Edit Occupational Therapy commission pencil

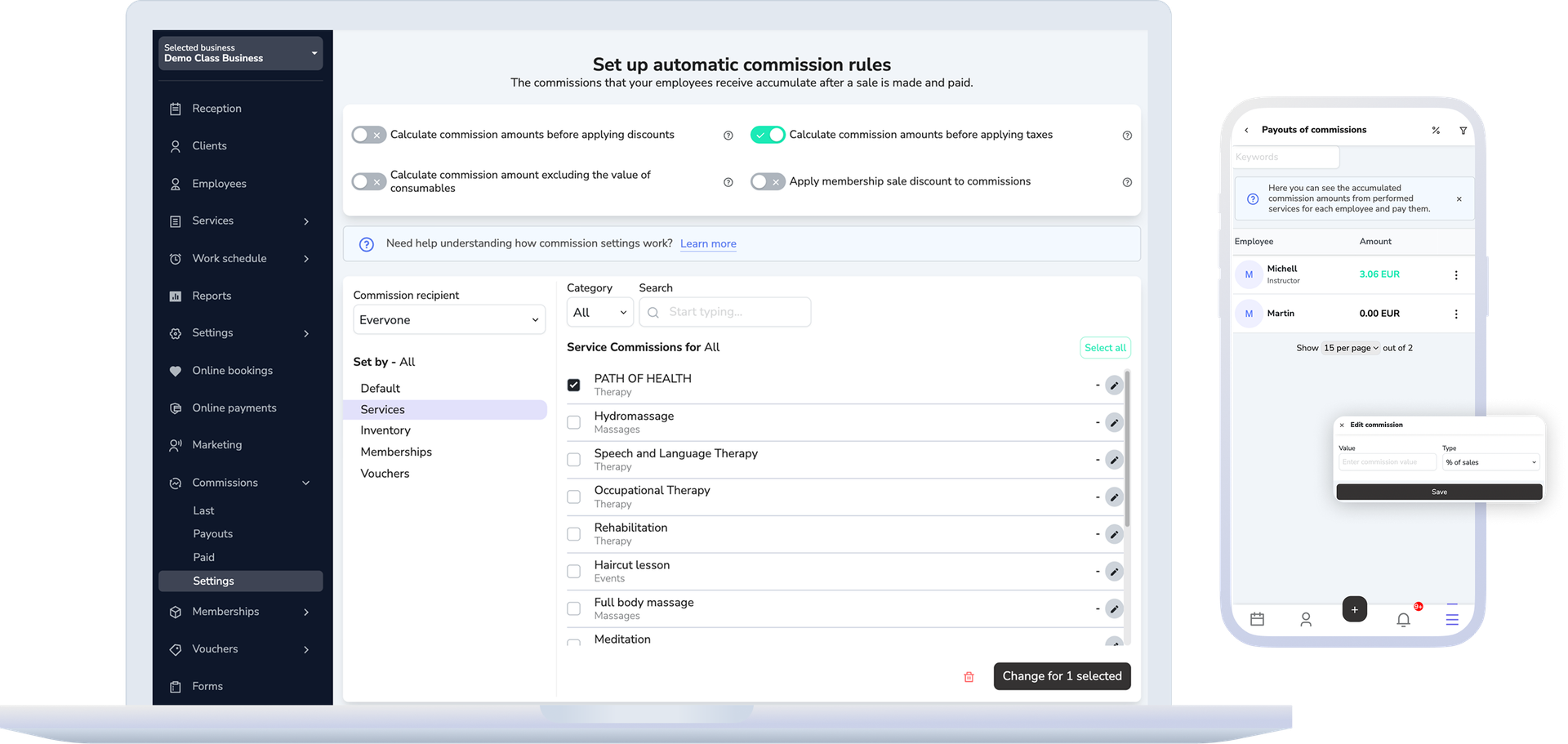(x=1114, y=497)
